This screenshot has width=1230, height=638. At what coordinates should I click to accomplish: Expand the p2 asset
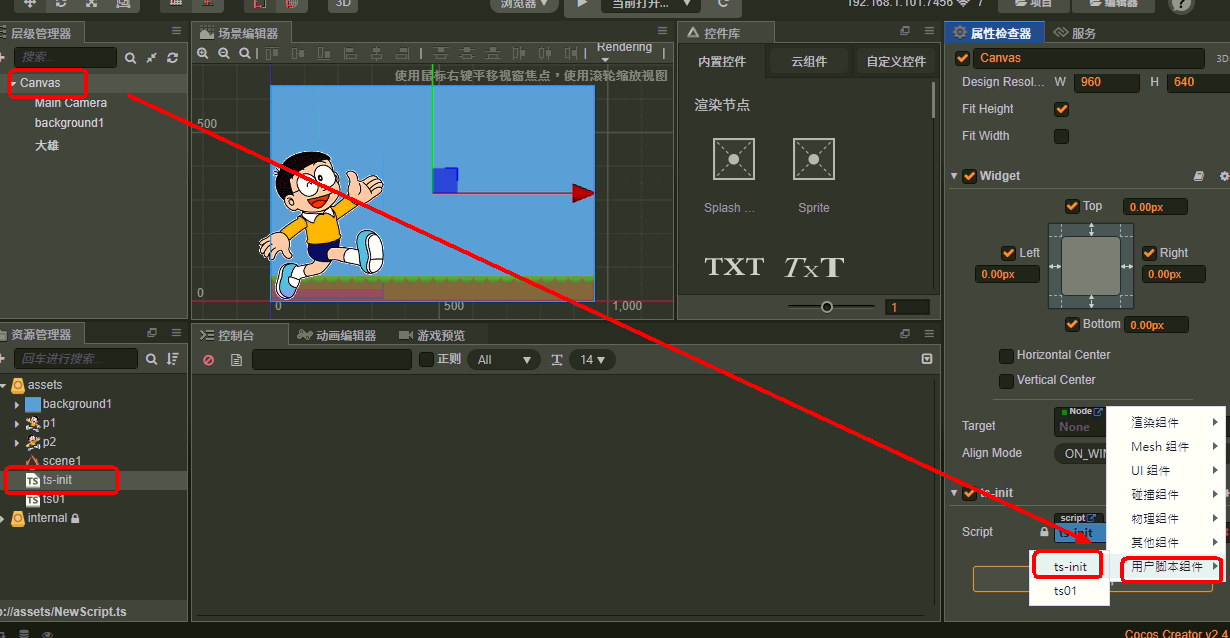tap(16, 442)
